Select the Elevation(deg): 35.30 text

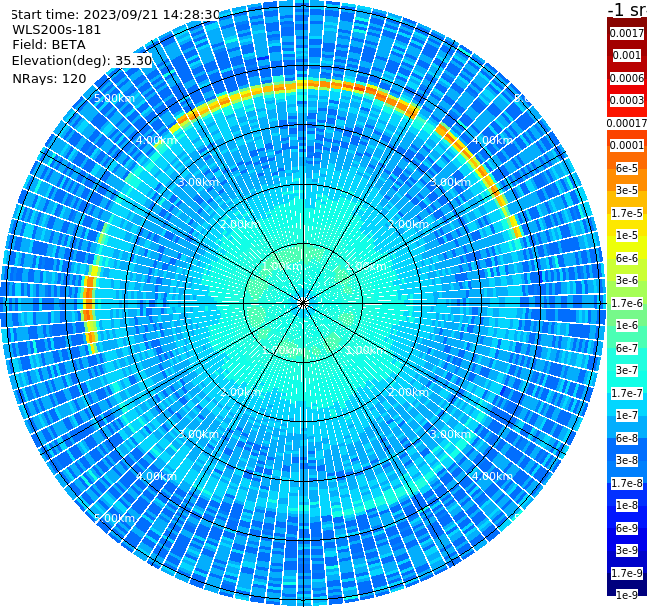tap(82, 61)
